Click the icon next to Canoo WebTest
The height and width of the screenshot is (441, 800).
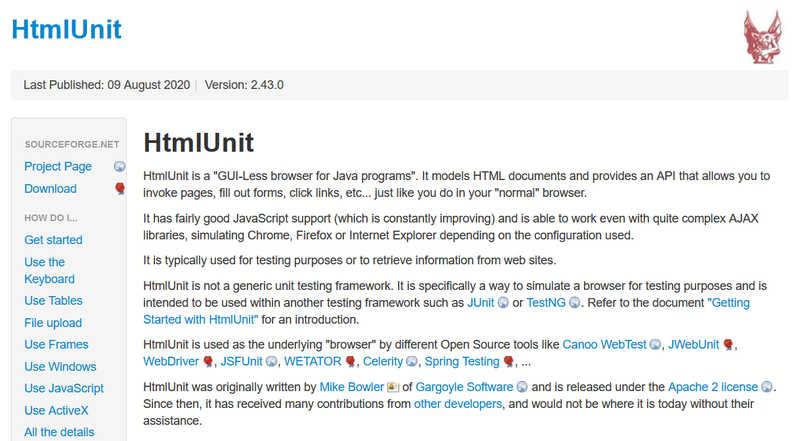(x=655, y=345)
